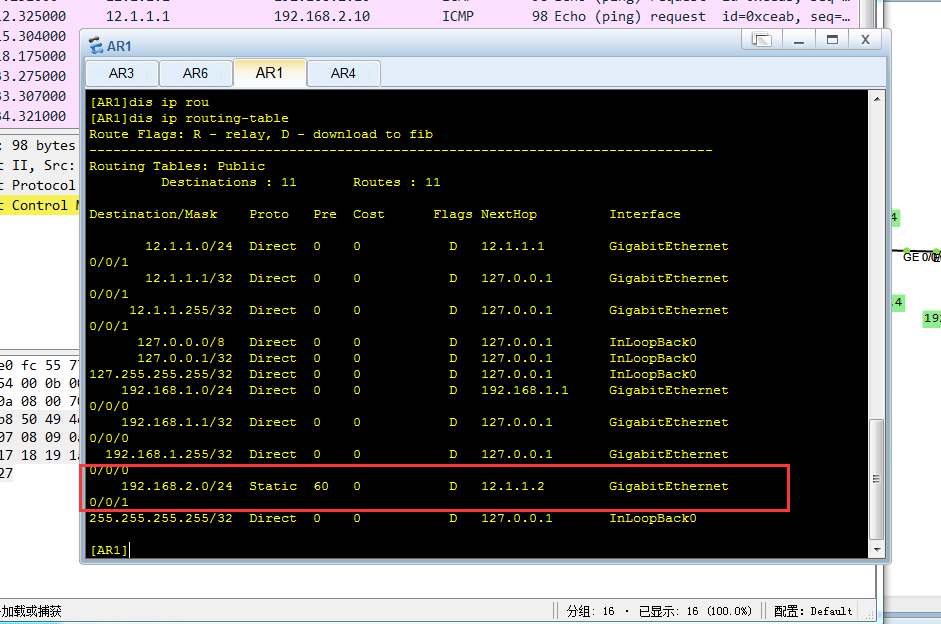Click the Proto column header
The height and width of the screenshot is (624, 941).
[269, 214]
